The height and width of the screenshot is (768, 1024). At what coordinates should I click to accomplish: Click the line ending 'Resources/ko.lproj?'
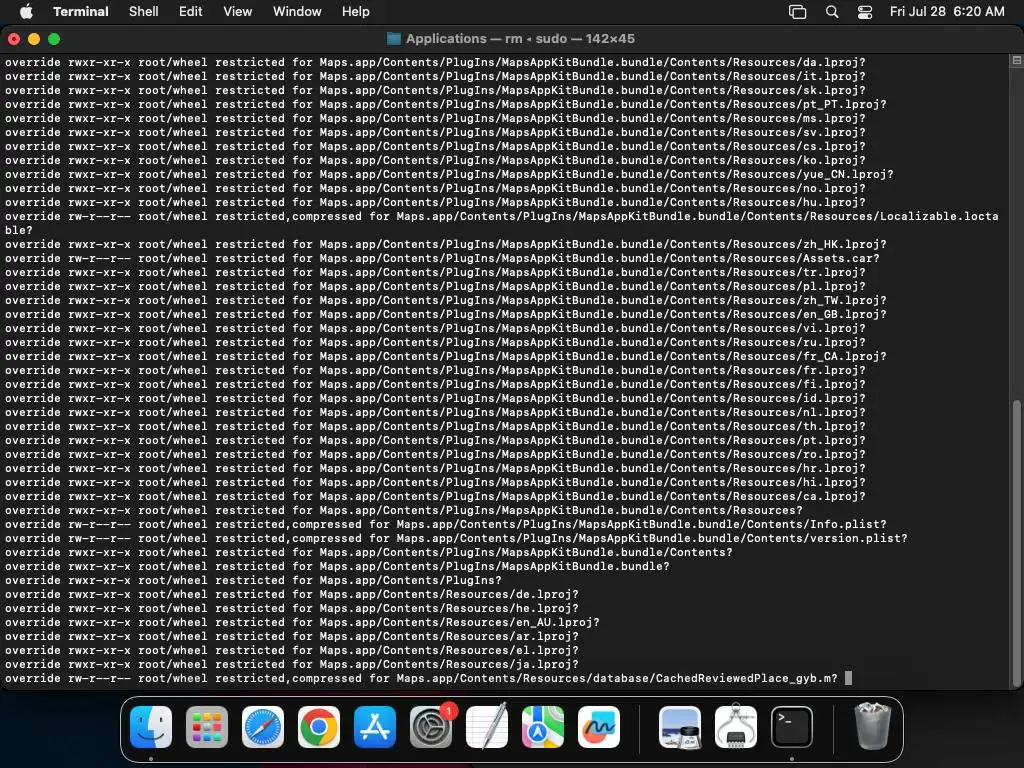[x=435, y=161]
